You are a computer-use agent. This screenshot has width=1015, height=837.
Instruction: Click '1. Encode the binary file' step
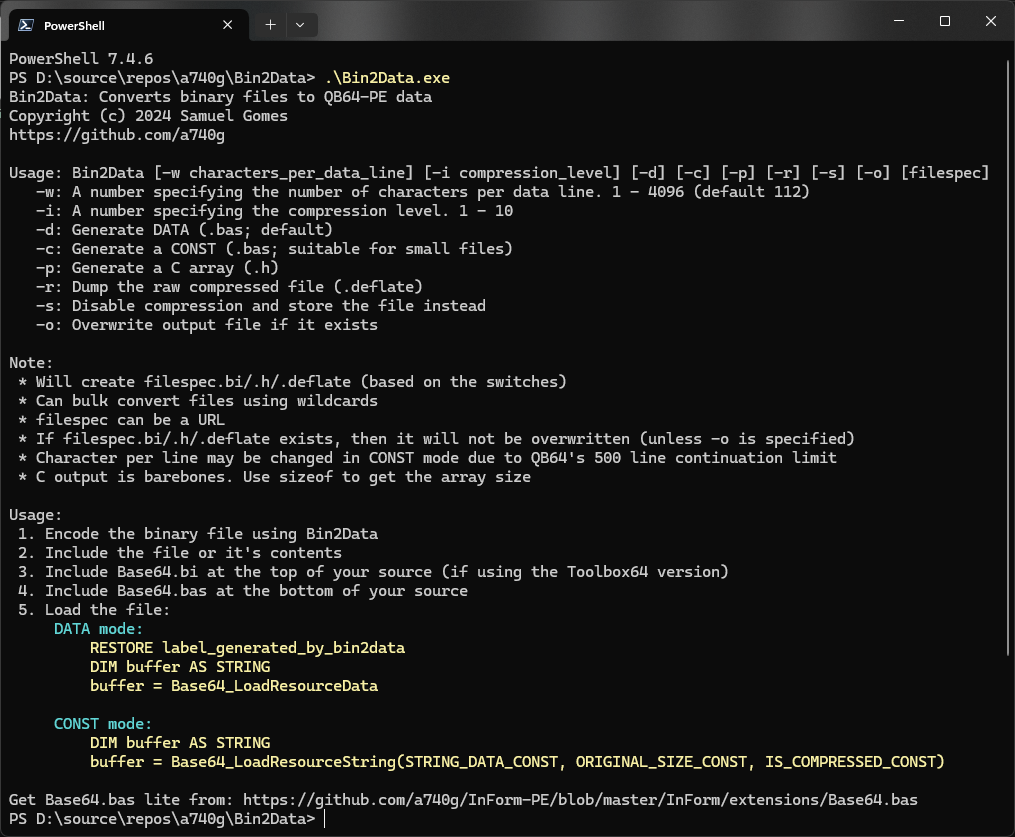(197, 533)
